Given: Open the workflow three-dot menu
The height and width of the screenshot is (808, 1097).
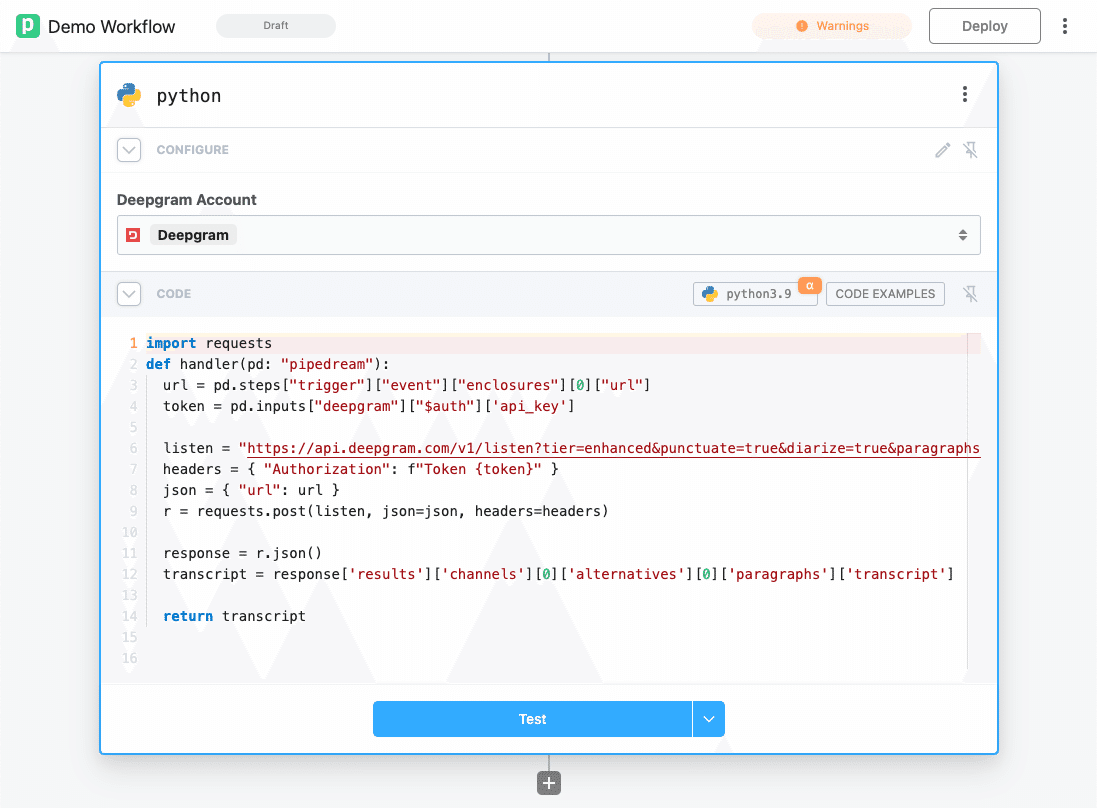Looking at the screenshot, I should point(1065,26).
